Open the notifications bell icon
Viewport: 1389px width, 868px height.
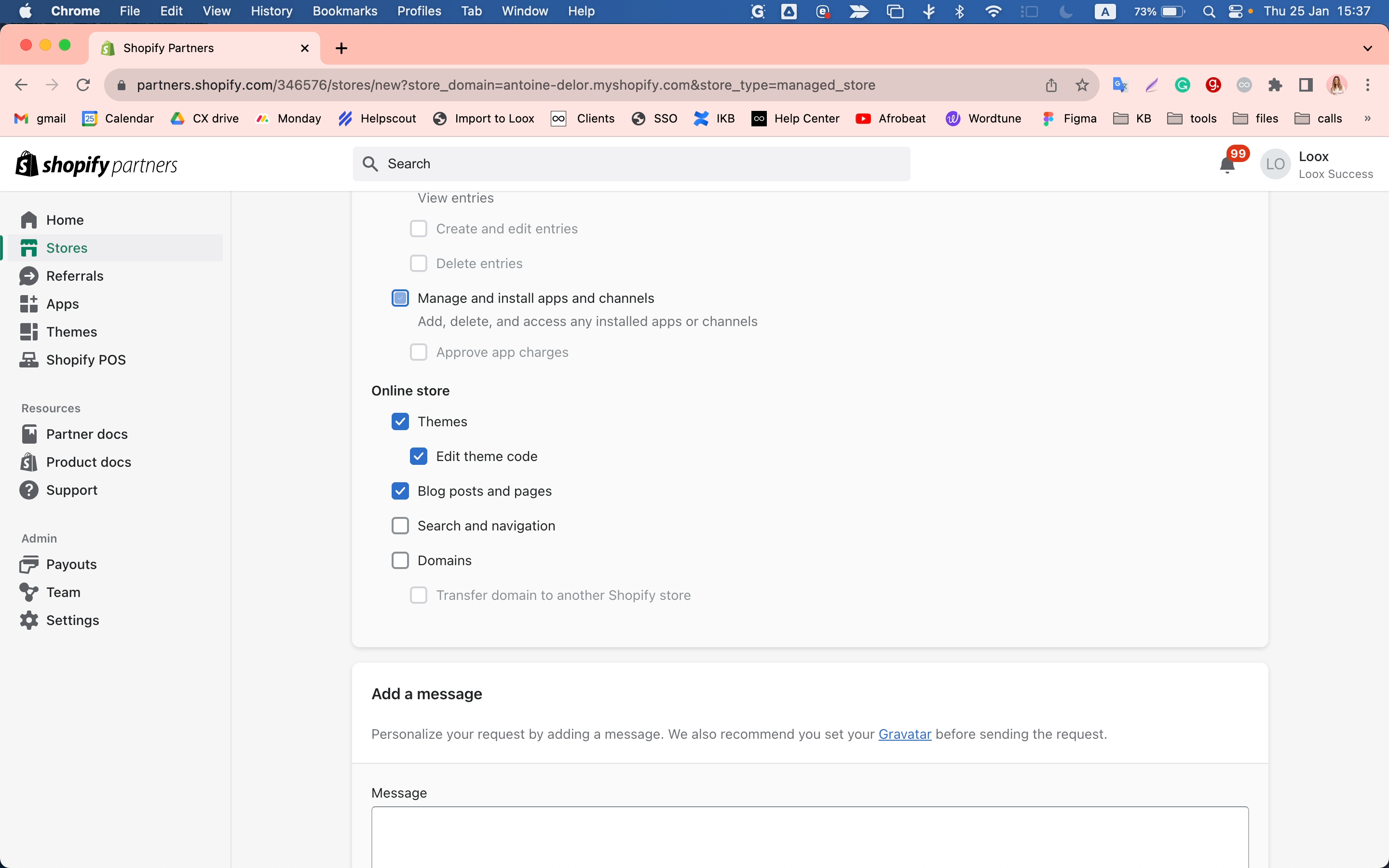(x=1226, y=165)
